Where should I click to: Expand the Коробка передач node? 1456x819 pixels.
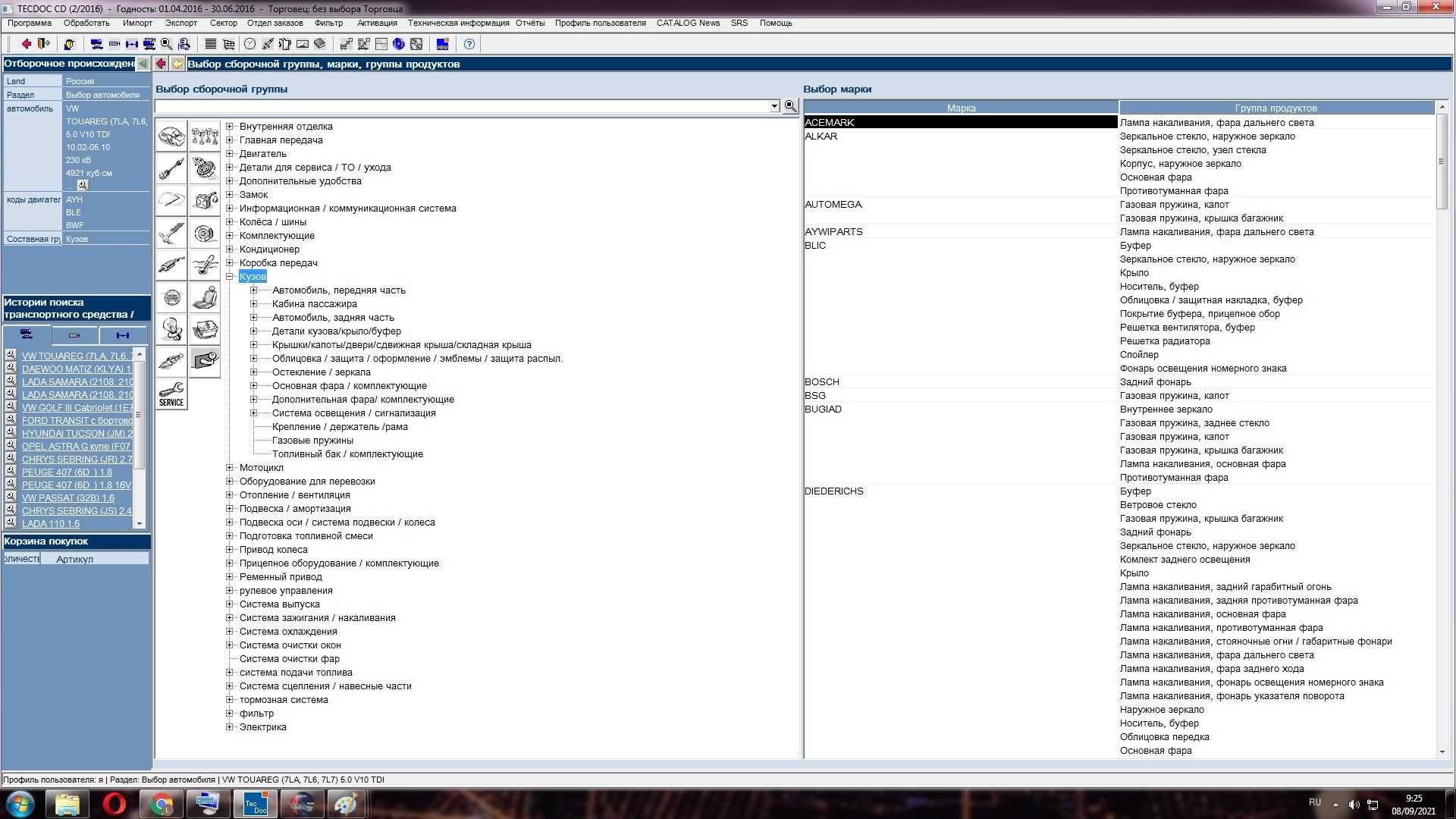tap(229, 263)
